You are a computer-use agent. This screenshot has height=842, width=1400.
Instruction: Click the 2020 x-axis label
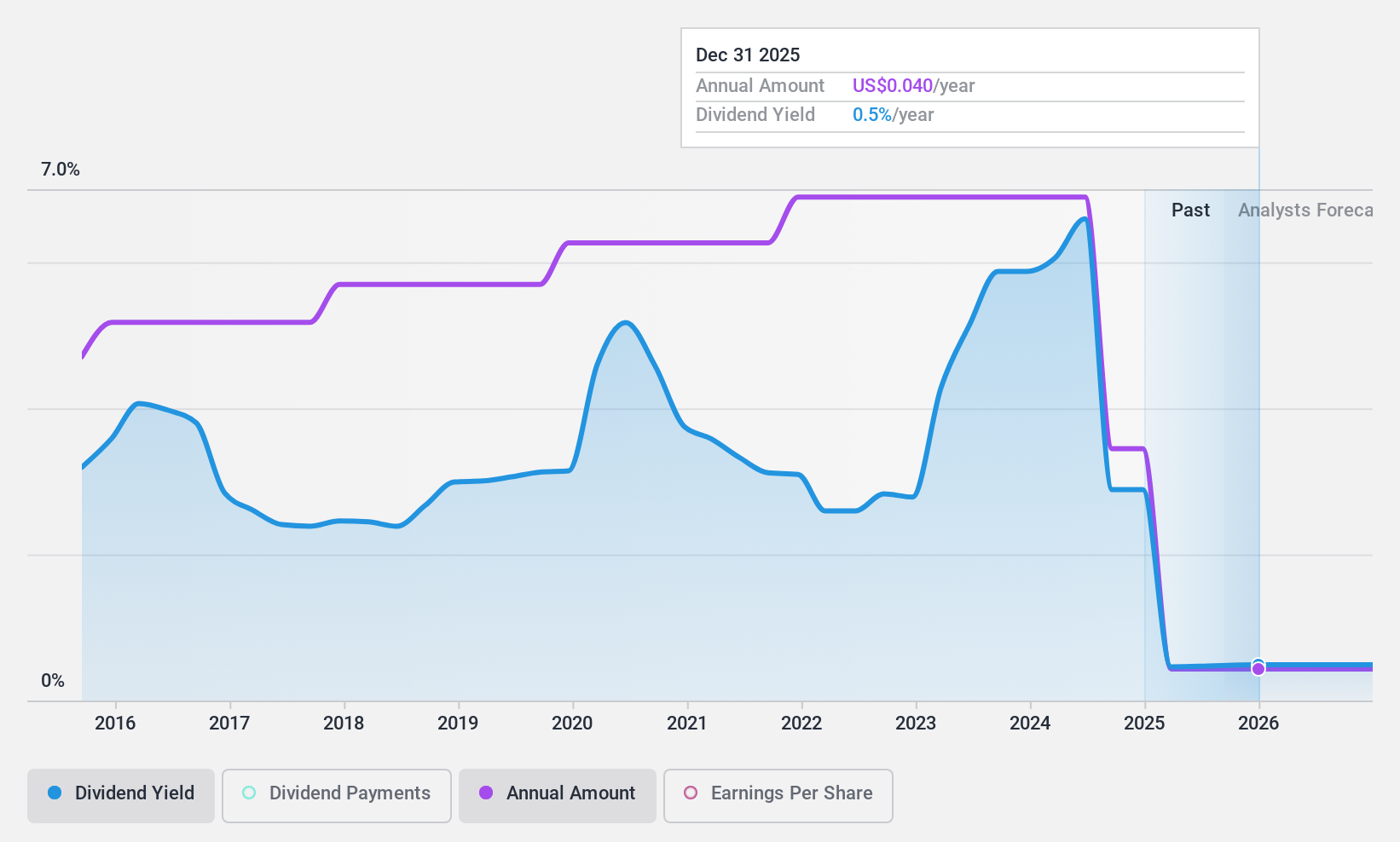pyautogui.click(x=572, y=723)
